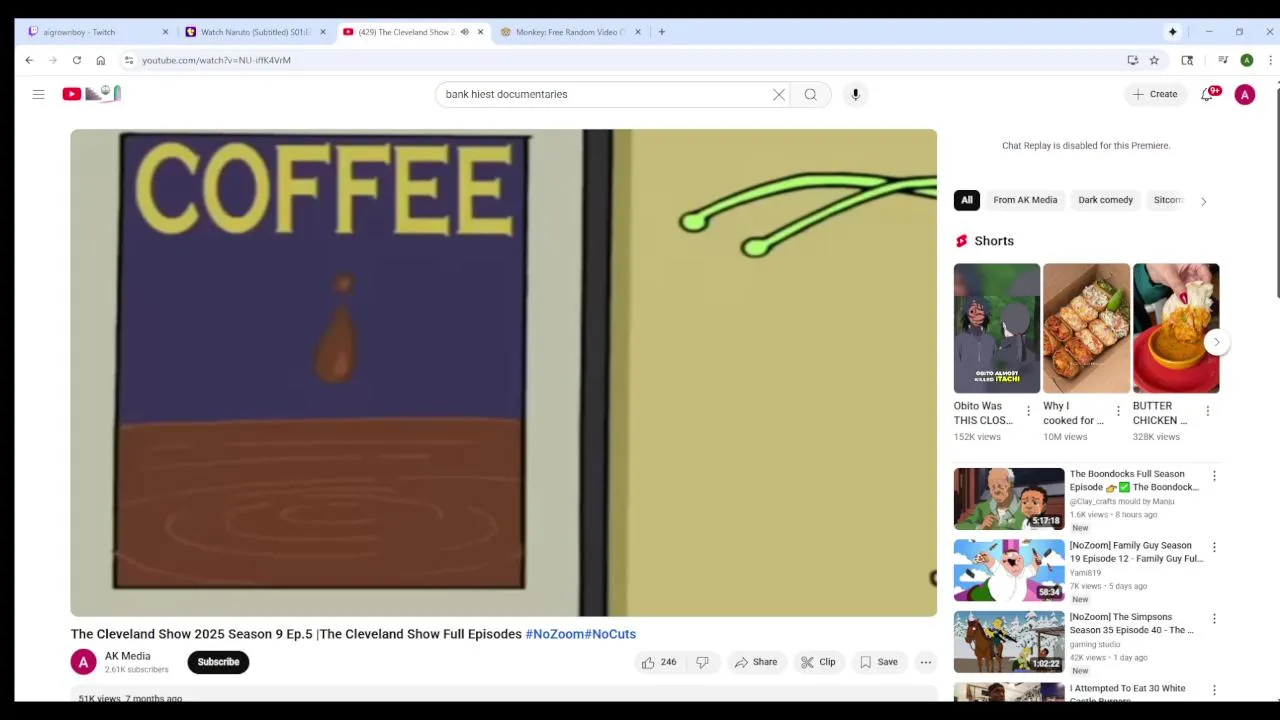This screenshot has height=720, width=1280.
Task: Install app icon in the address bar
Action: tap(1132, 60)
